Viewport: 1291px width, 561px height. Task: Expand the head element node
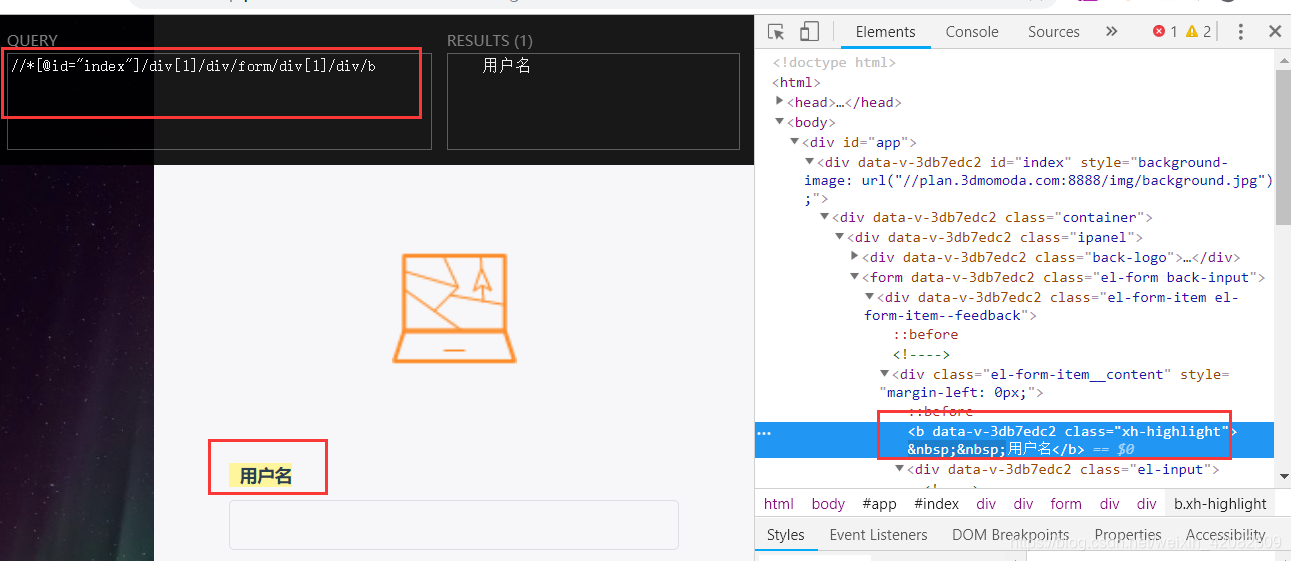coord(780,102)
